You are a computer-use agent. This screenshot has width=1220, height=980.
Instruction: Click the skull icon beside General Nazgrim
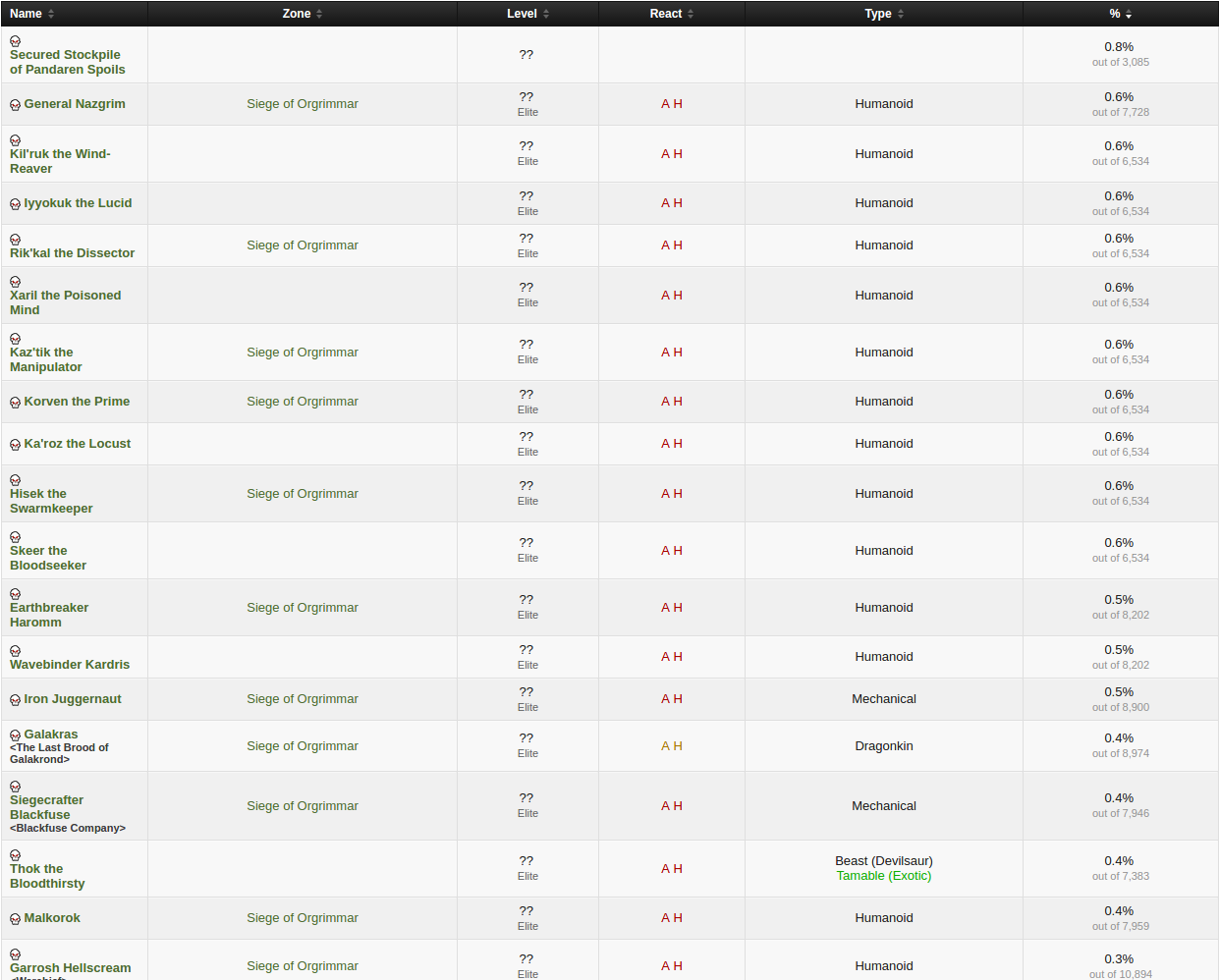(15, 105)
